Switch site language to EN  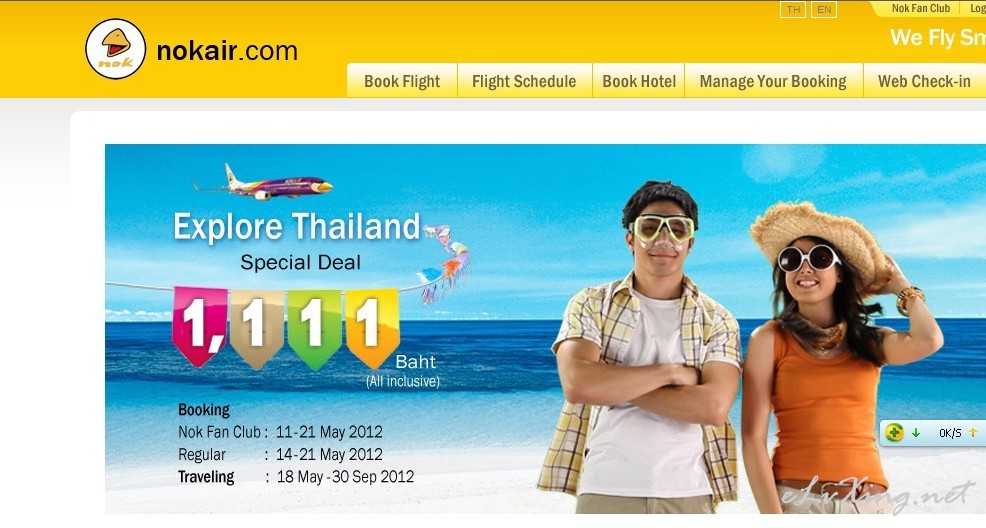[824, 9]
